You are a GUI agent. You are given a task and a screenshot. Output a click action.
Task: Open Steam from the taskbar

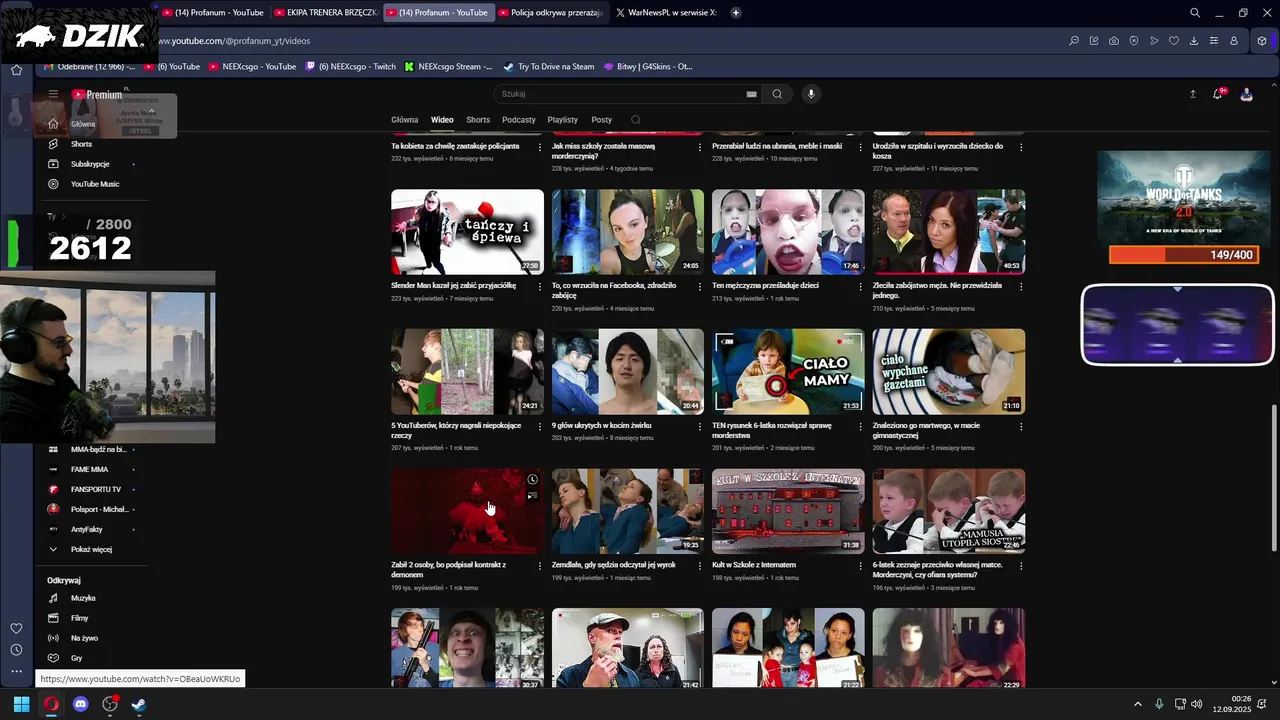(x=139, y=704)
